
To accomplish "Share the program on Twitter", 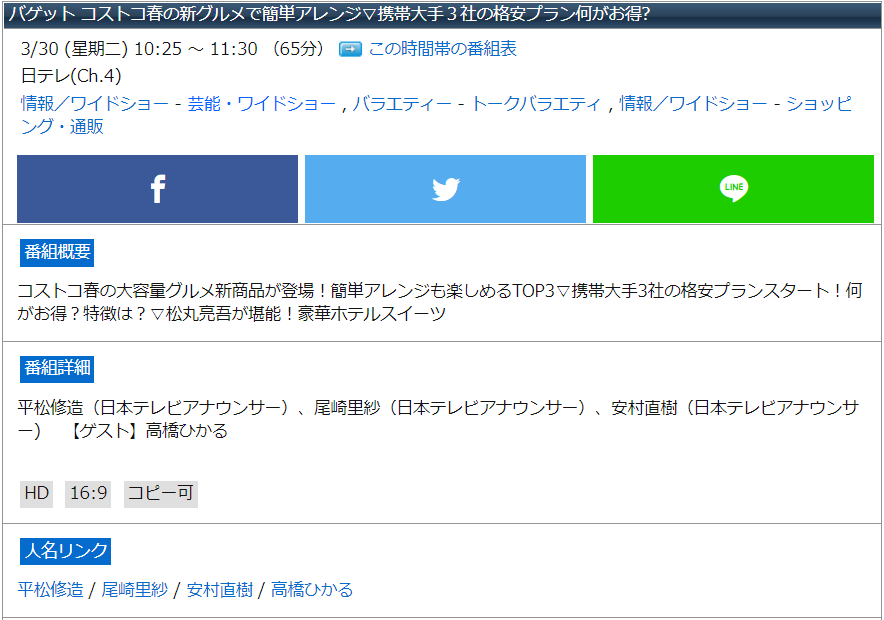I will pyautogui.click(x=445, y=189).
